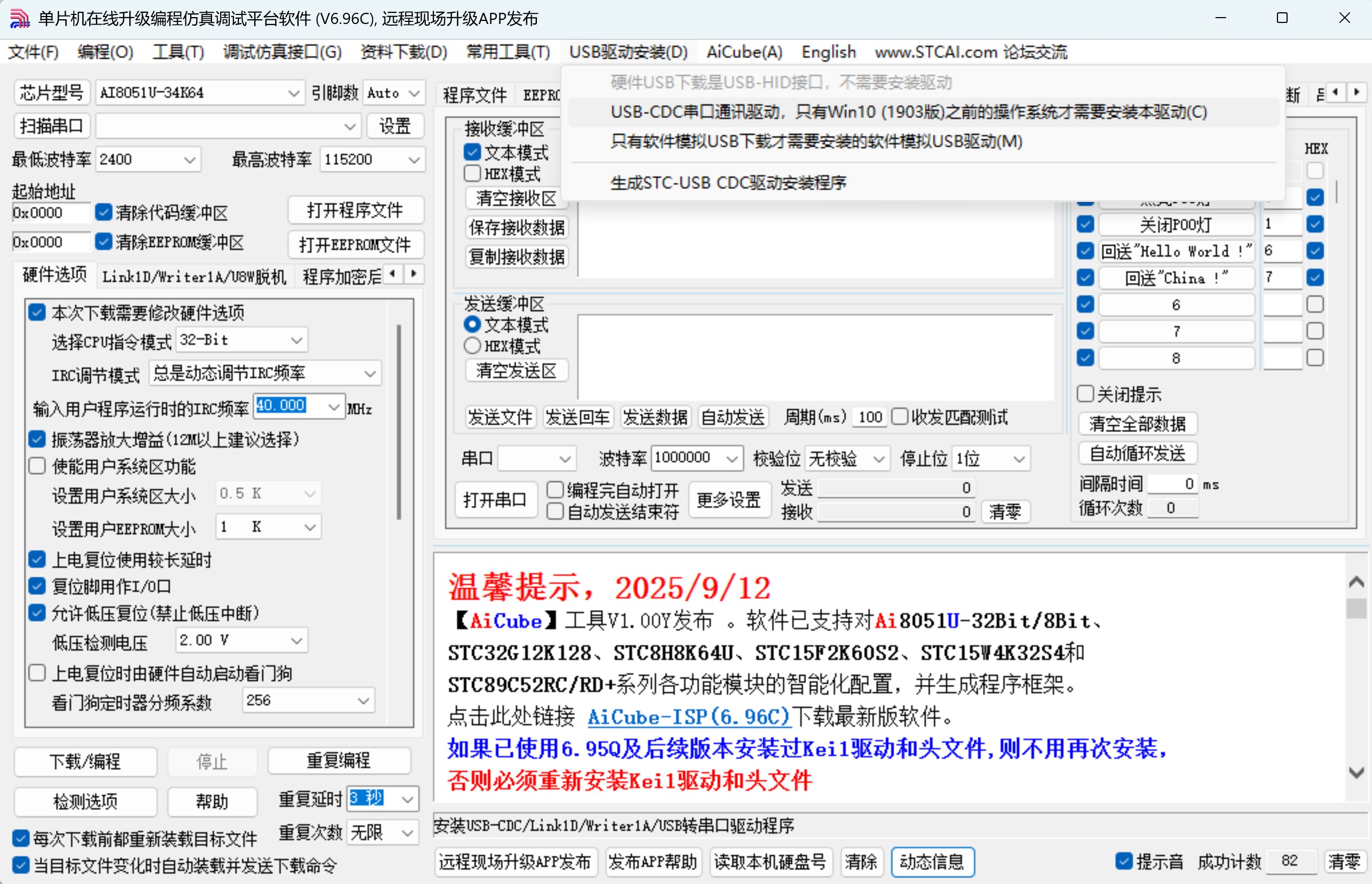Click the right arrow to scroll hardware option tabs
Screen dimensions: 1372x884
click(x=414, y=275)
